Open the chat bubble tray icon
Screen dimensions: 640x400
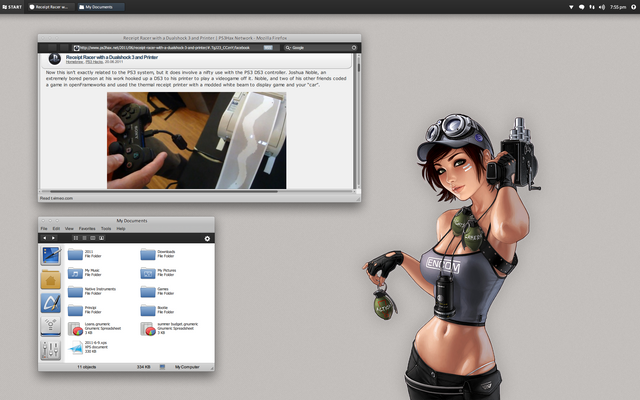[581, 7]
